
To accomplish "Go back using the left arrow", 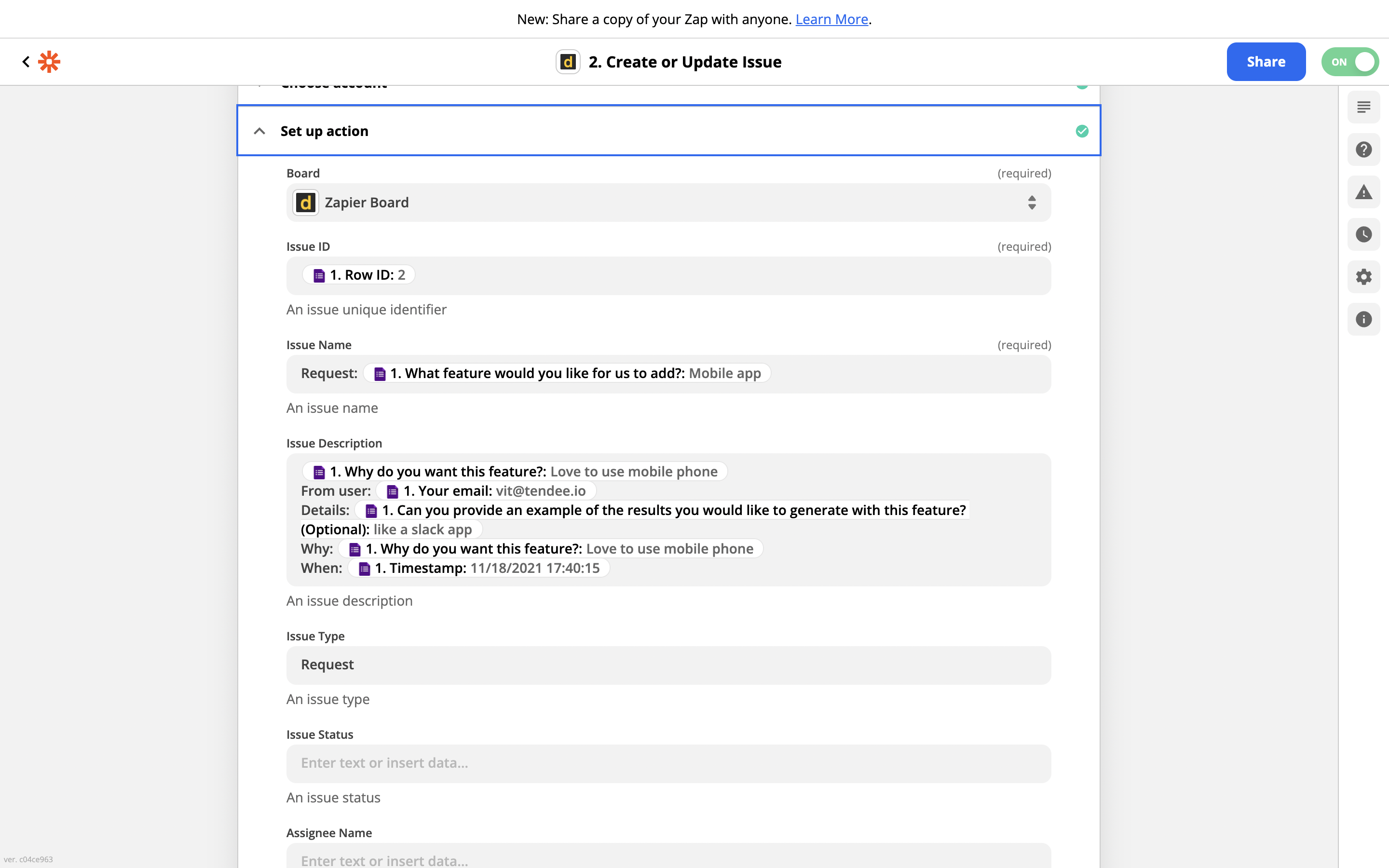I will (26, 61).
